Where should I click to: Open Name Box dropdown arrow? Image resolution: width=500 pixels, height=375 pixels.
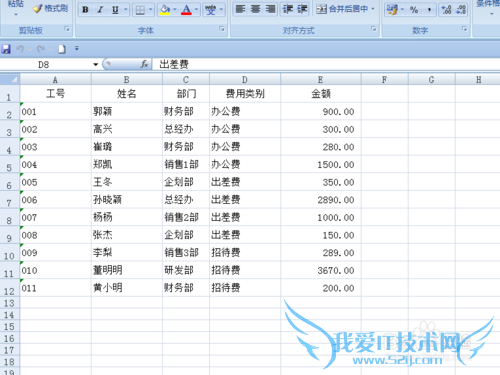tap(95, 64)
